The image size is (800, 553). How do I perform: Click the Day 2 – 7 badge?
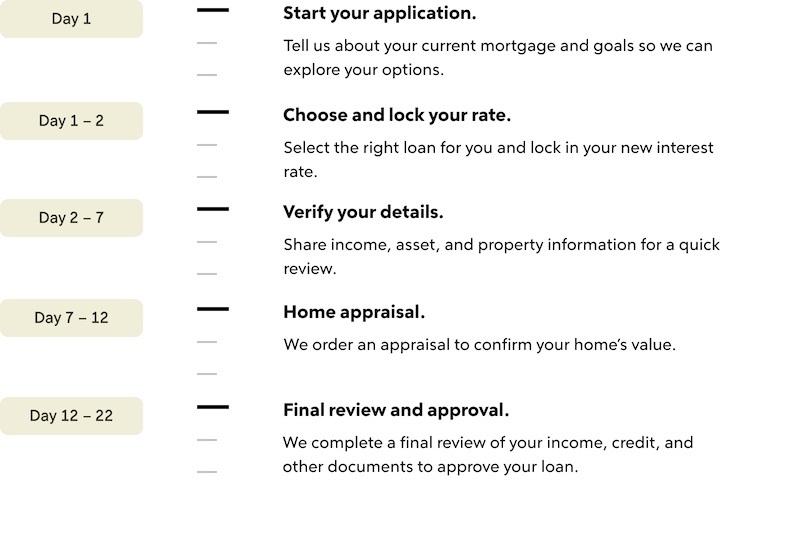pos(71,218)
